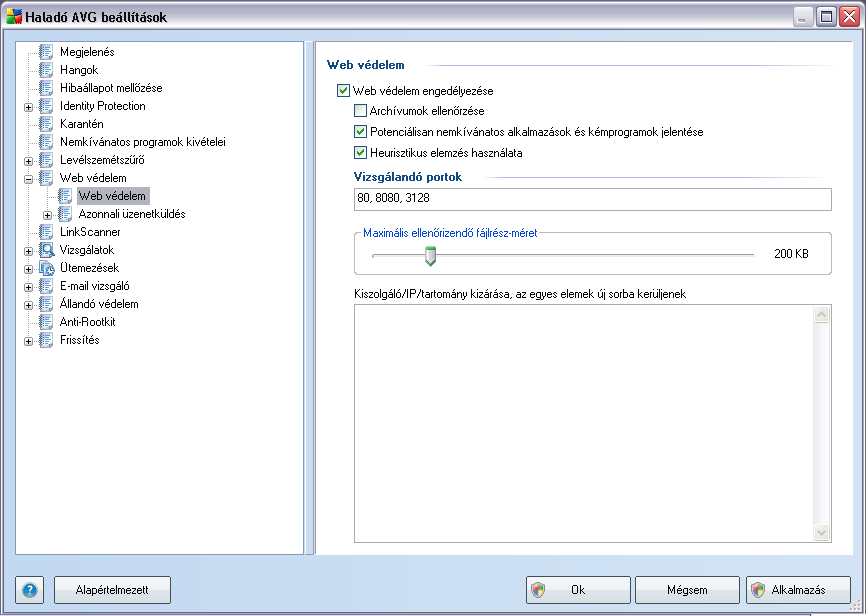Image resolution: width=866 pixels, height=616 pixels.
Task: Expand the Frissítés node
Action: pyautogui.click(x=29, y=341)
